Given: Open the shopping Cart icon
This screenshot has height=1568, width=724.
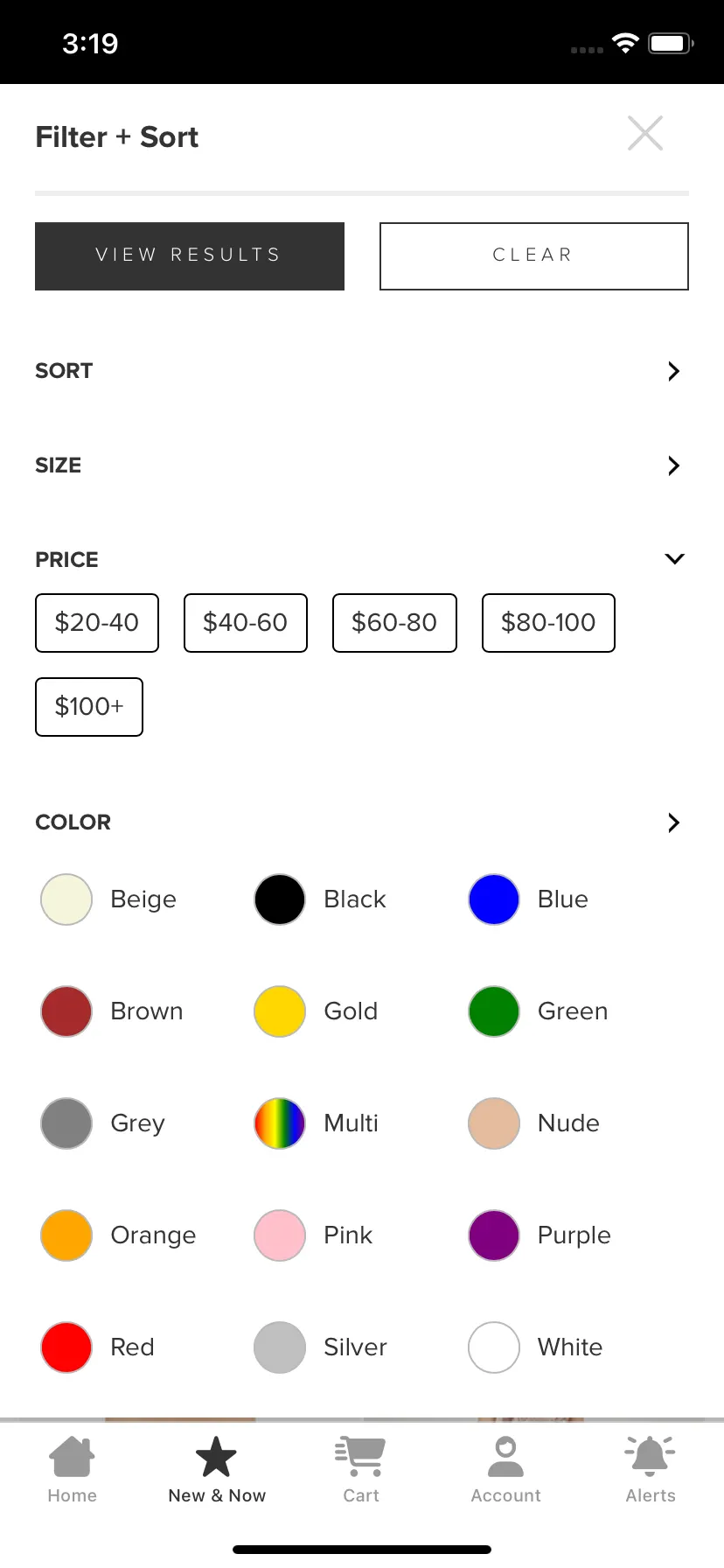Looking at the screenshot, I should coord(360,1456).
